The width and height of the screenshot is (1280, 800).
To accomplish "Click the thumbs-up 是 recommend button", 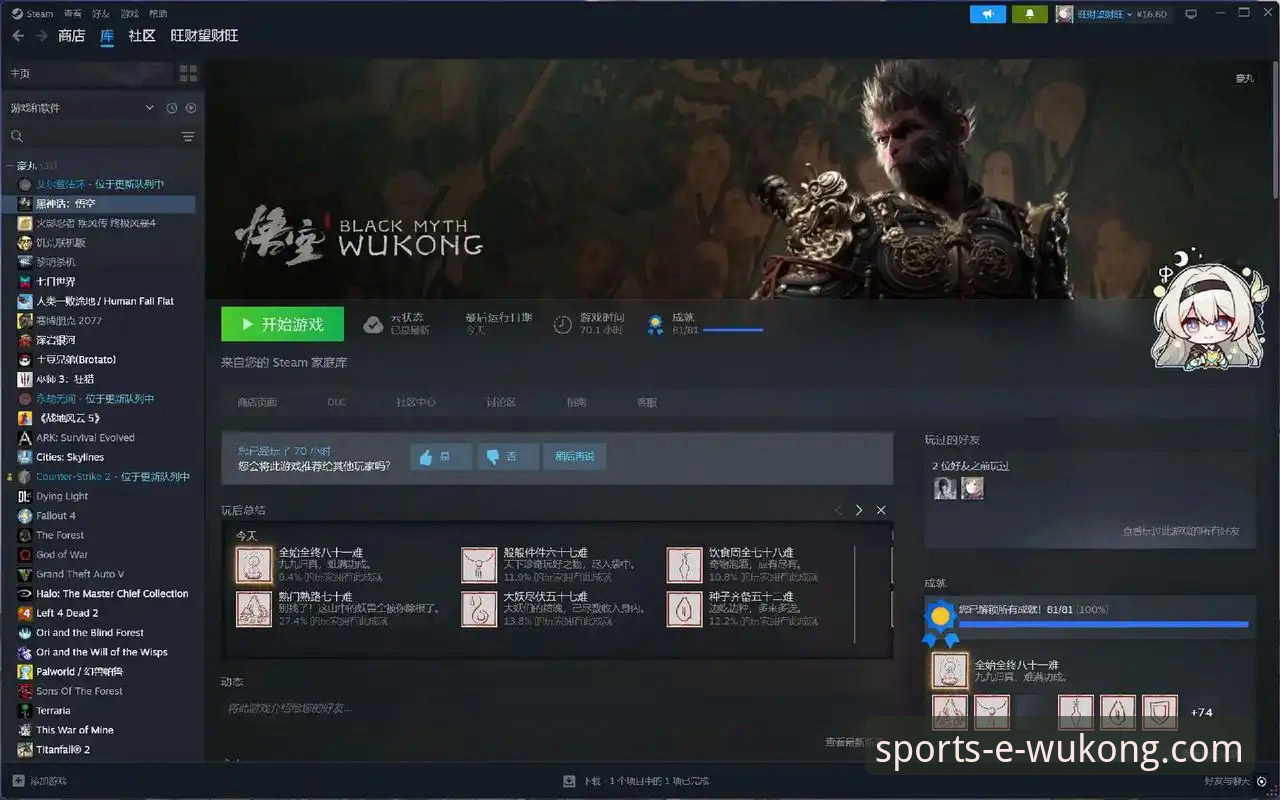I will pyautogui.click(x=440, y=457).
